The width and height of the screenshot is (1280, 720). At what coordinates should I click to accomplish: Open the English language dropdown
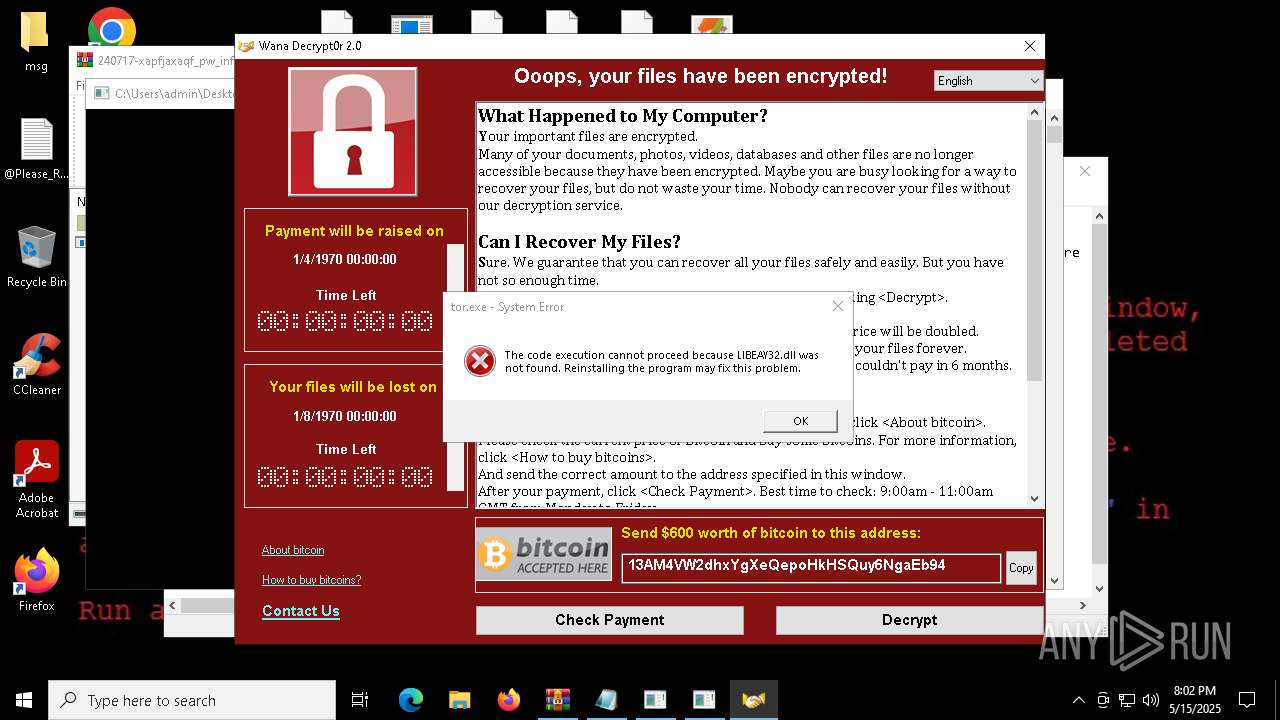tap(988, 81)
